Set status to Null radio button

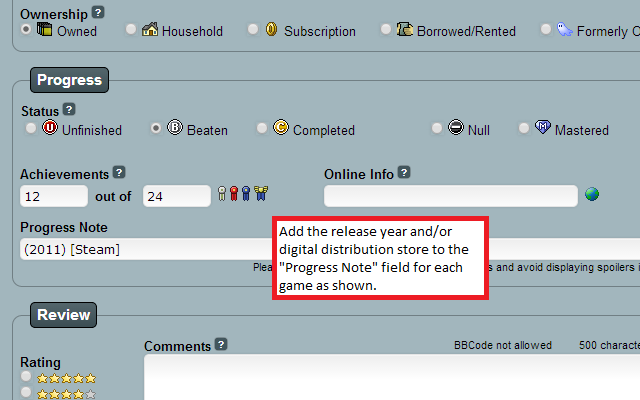click(437, 128)
